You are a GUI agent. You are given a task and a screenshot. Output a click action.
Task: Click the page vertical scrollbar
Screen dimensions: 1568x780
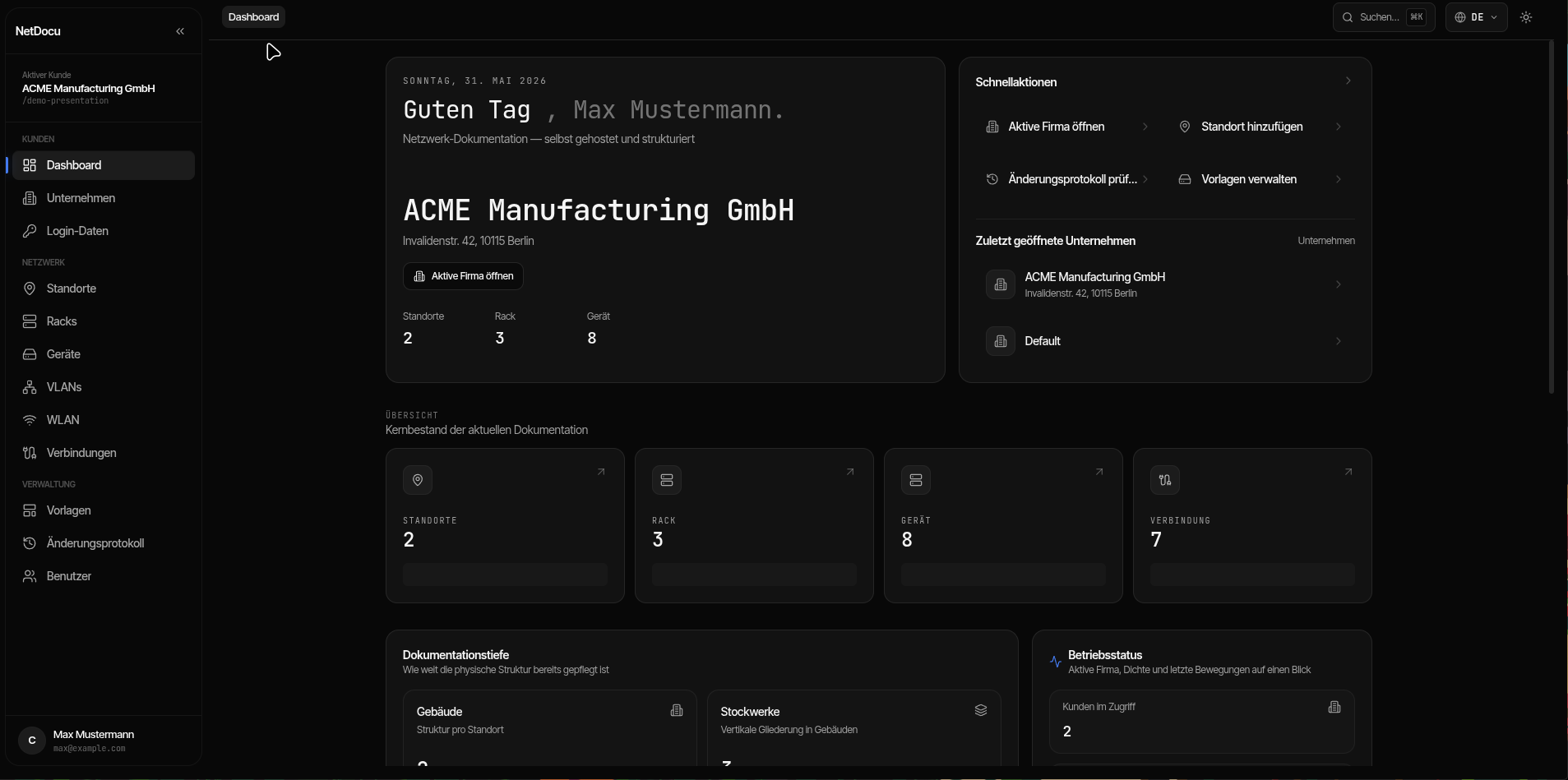click(x=1552, y=216)
